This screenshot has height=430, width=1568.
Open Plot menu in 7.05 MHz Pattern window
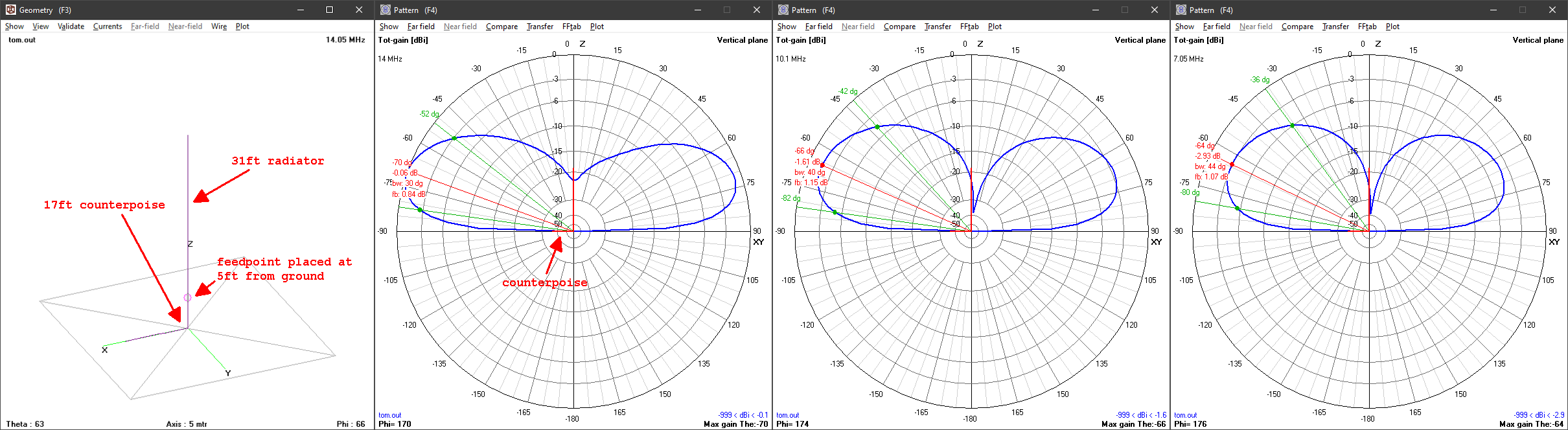click(x=1392, y=27)
